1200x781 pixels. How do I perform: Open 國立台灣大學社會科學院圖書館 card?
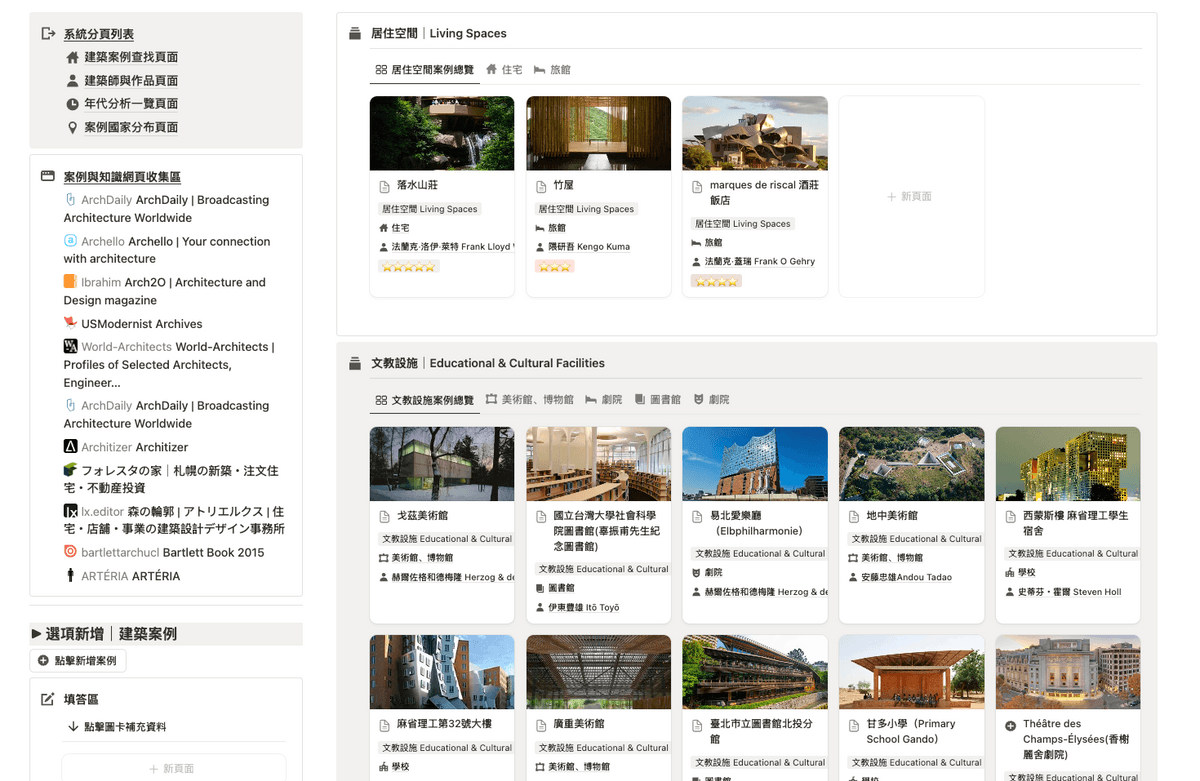coord(598,525)
